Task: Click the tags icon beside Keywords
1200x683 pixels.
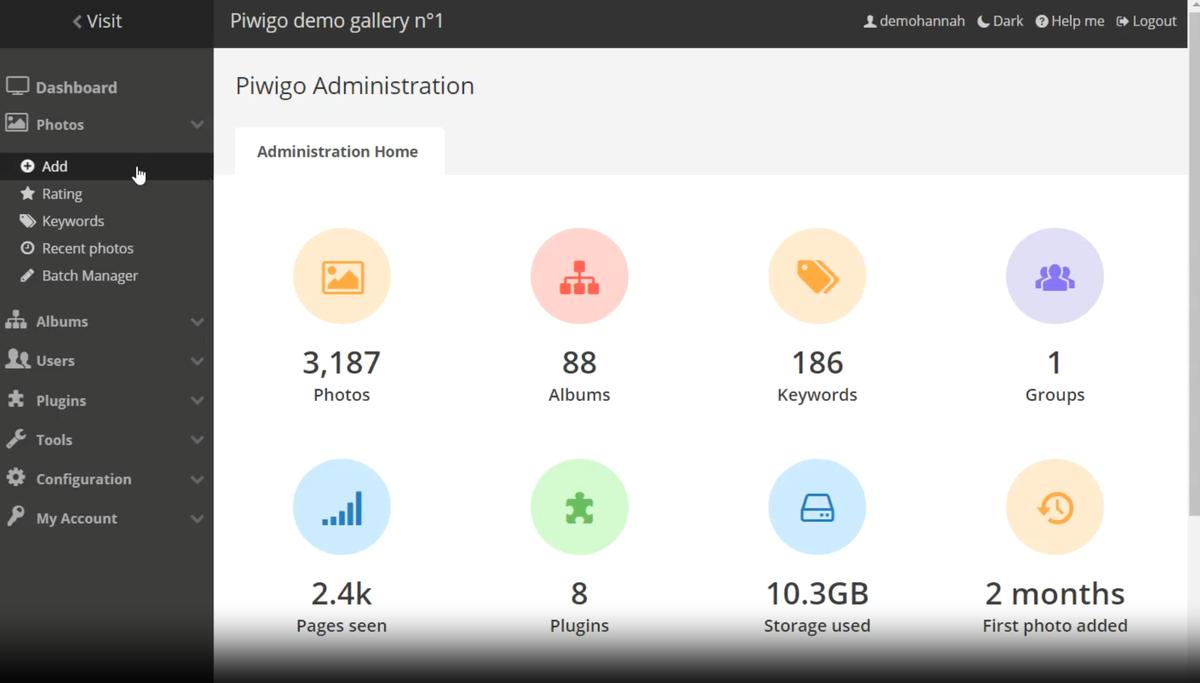Action: (x=28, y=221)
